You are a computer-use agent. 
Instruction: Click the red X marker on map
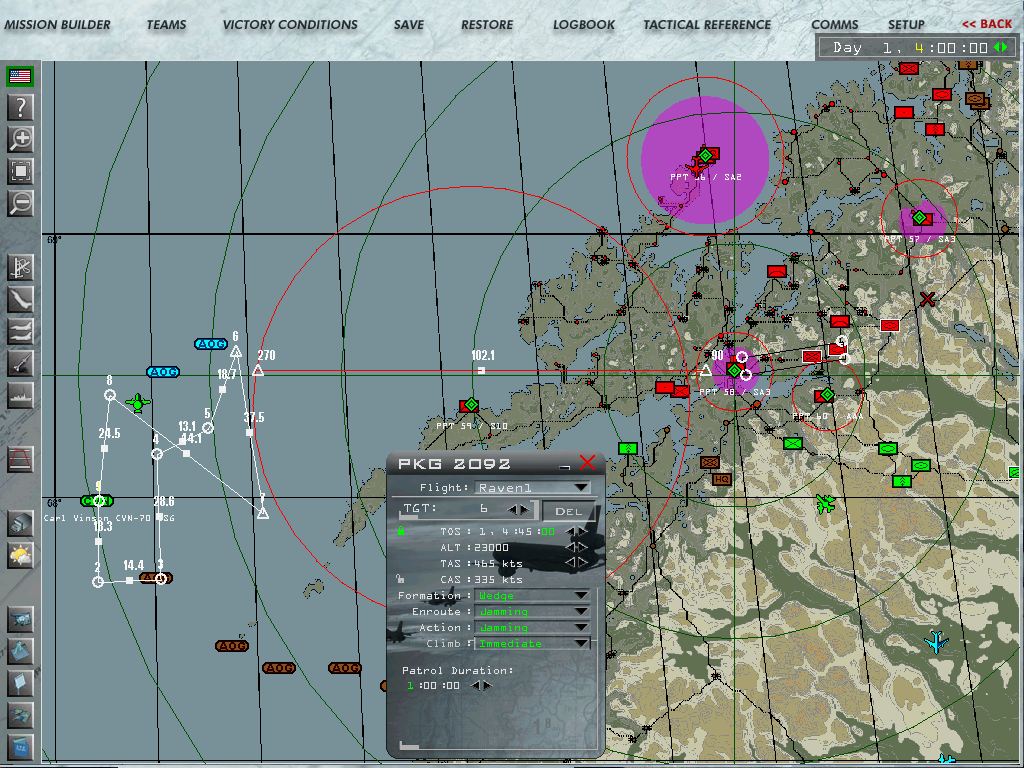point(927,299)
